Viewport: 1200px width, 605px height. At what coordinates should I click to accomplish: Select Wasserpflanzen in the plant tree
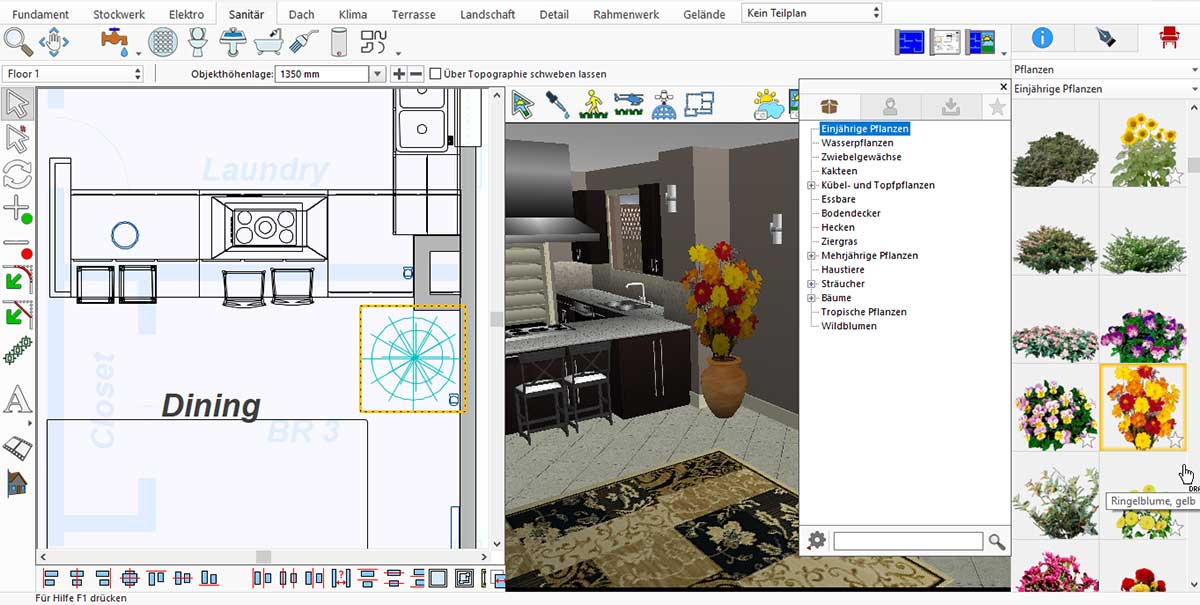click(857, 143)
